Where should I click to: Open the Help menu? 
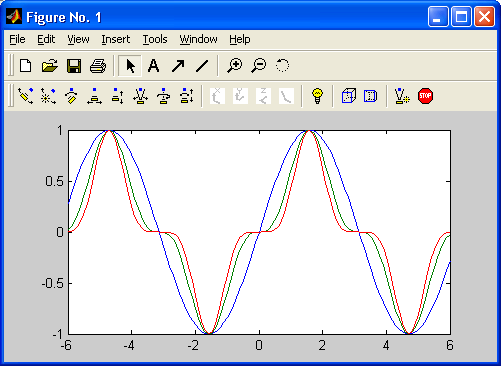tap(240, 39)
